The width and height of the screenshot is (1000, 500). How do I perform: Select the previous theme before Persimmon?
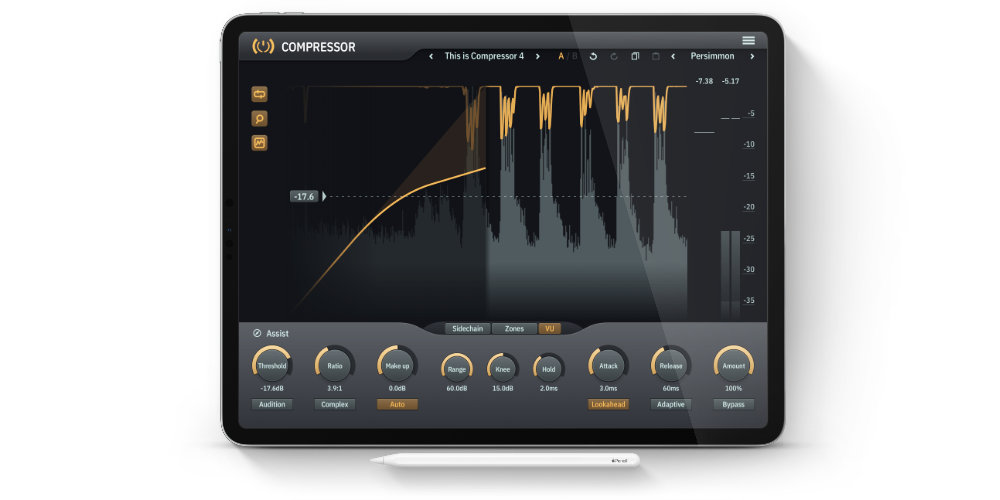click(x=673, y=56)
